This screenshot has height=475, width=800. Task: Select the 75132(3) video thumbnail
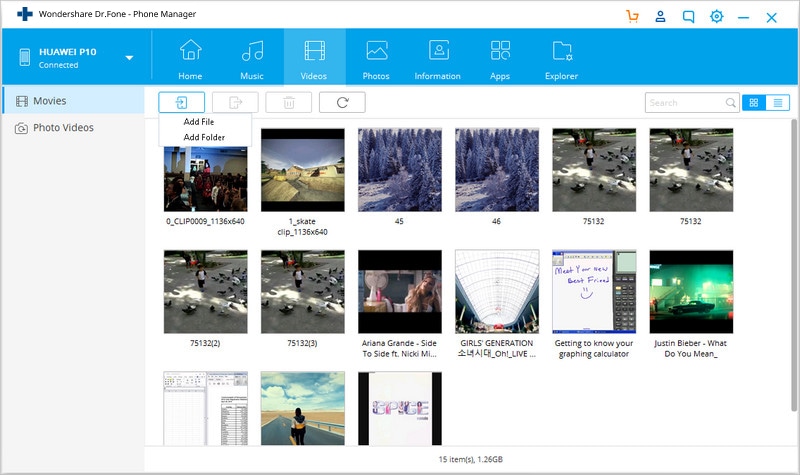pos(303,292)
